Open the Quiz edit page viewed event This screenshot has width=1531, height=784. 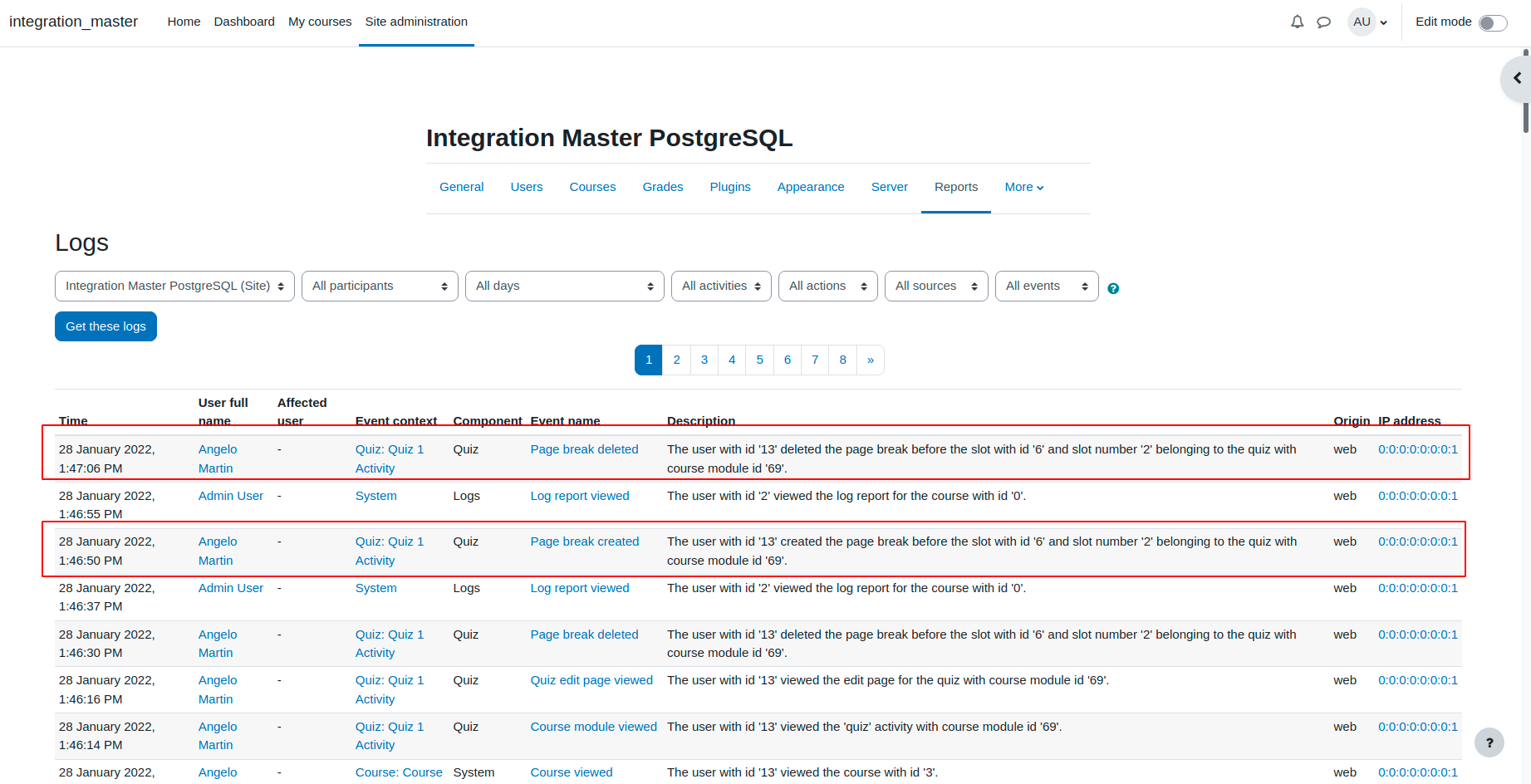(591, 680)
